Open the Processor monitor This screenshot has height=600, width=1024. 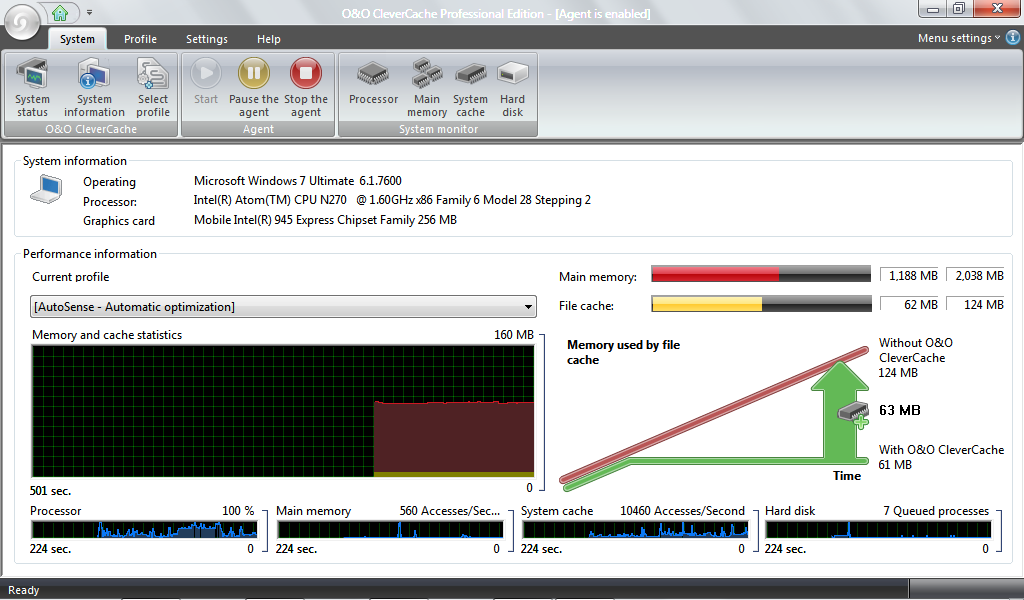point(373,82)
